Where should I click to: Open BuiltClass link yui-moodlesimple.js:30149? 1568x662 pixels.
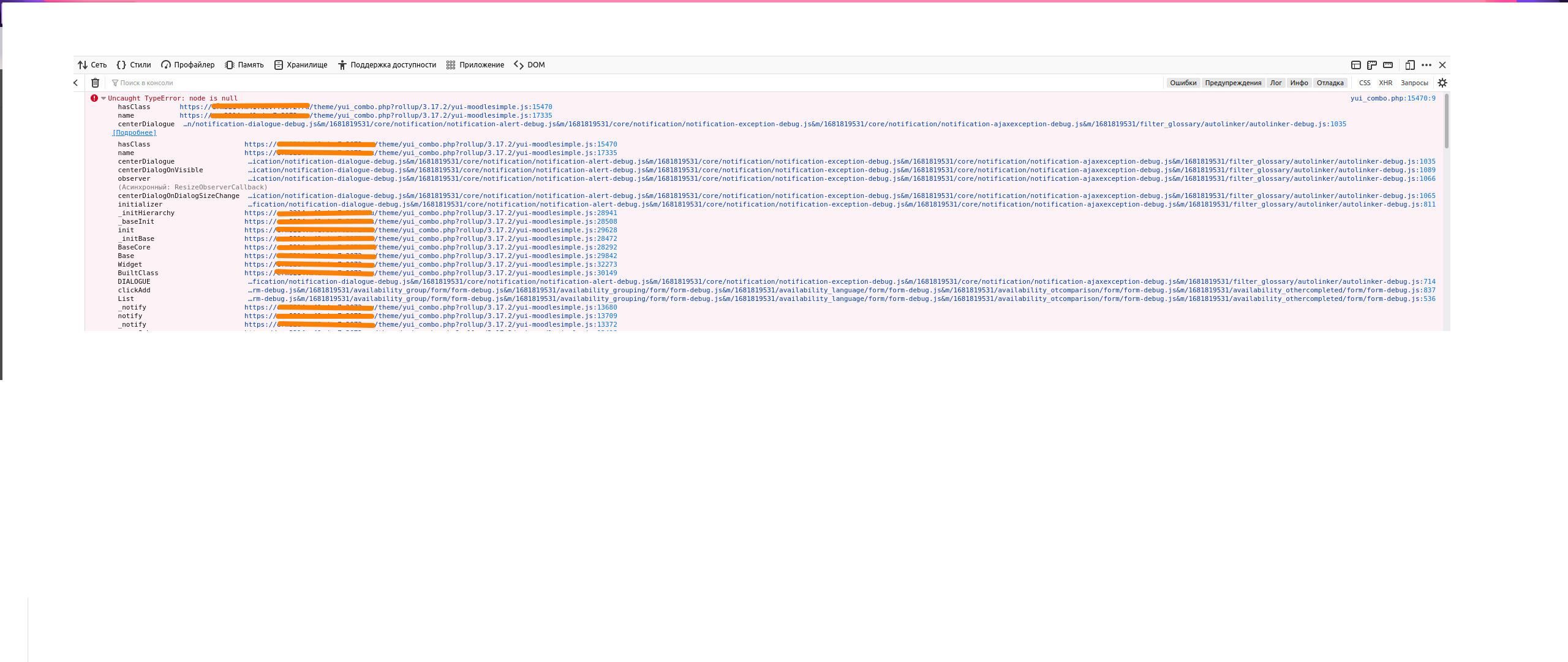point(431,273)
